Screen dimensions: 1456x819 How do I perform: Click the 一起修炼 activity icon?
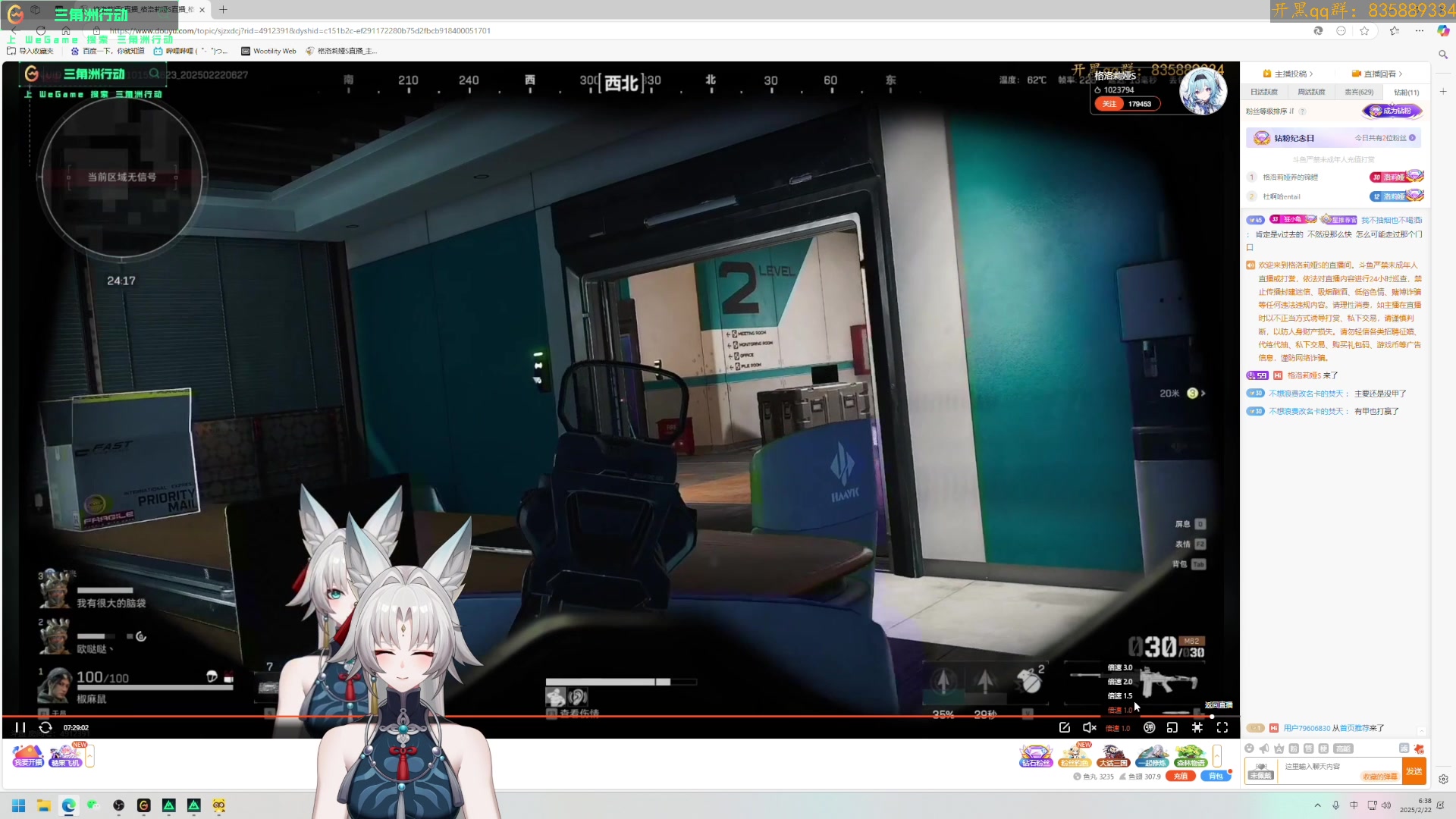(x=1151, y=756)
